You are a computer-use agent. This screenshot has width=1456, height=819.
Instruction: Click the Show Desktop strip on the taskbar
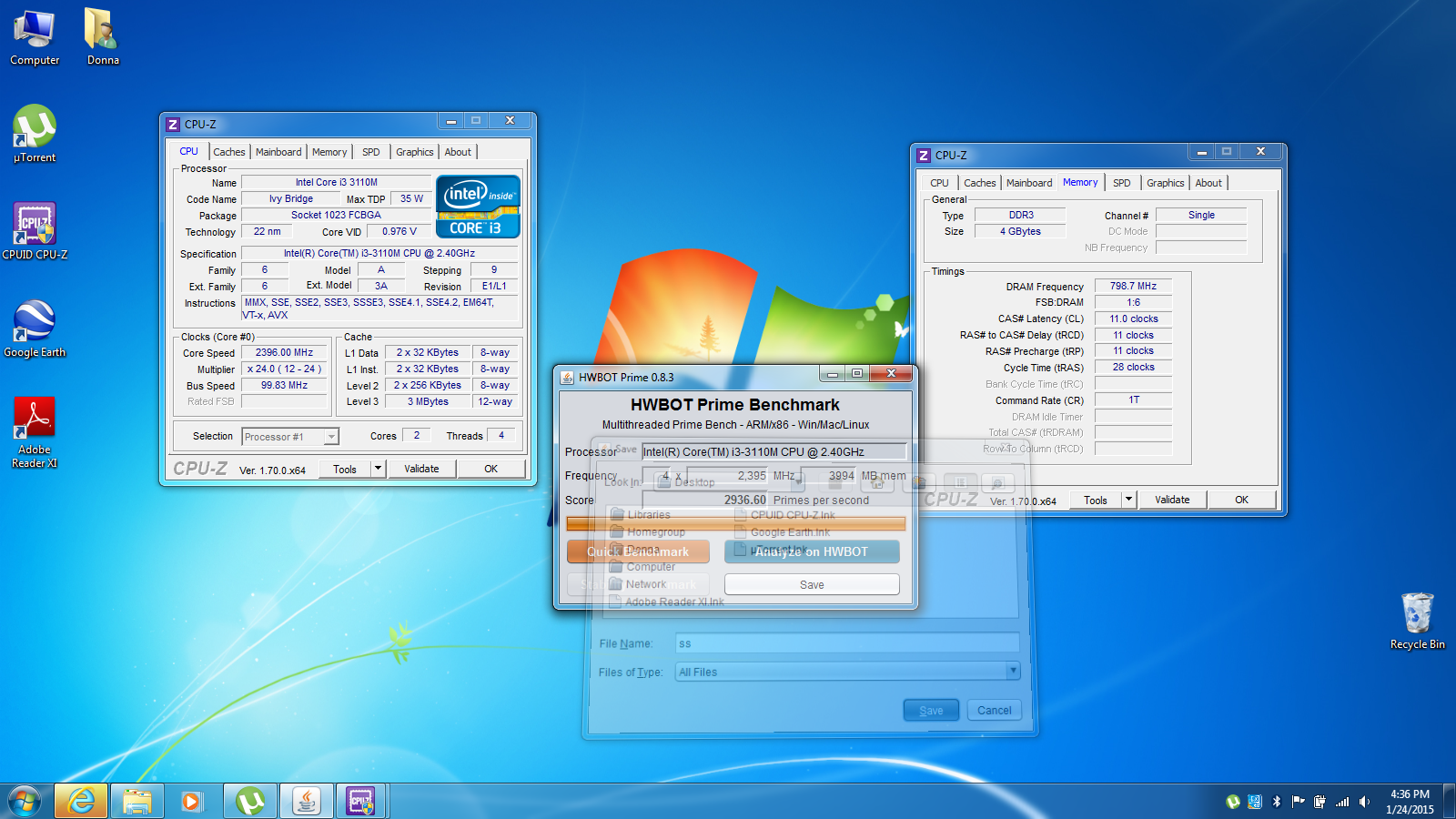pos(1449,802)
